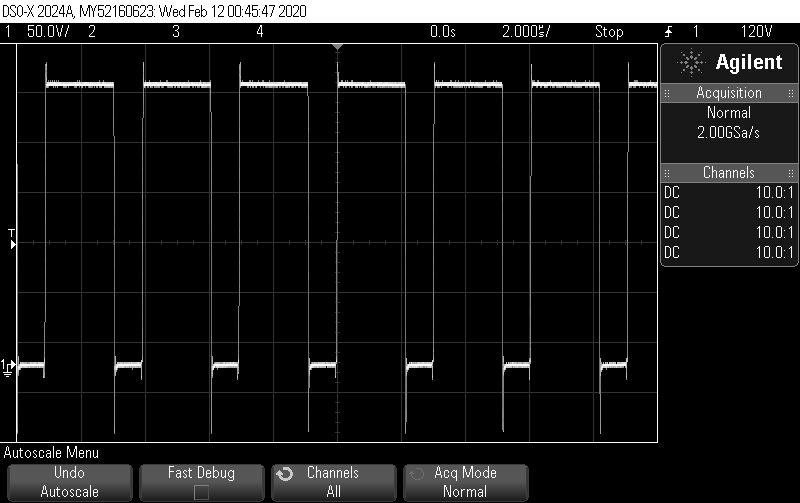This screenshot has width=800, height=503.
Task: Click the 0.0s delay readout
Action: (442, 32)
